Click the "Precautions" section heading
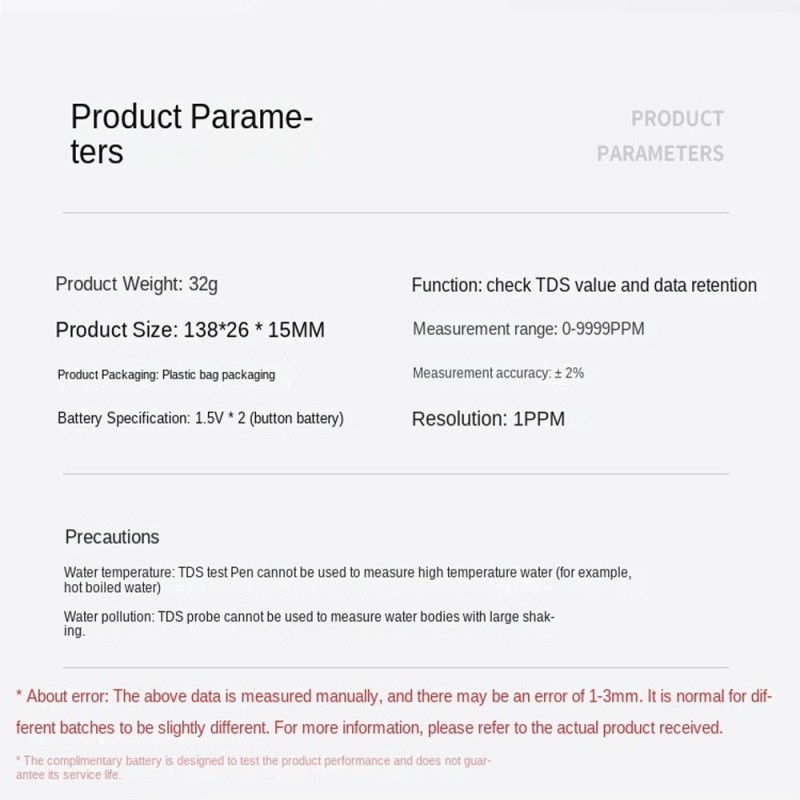Viewport: 800px width, 800px height. tap(112, 537)
